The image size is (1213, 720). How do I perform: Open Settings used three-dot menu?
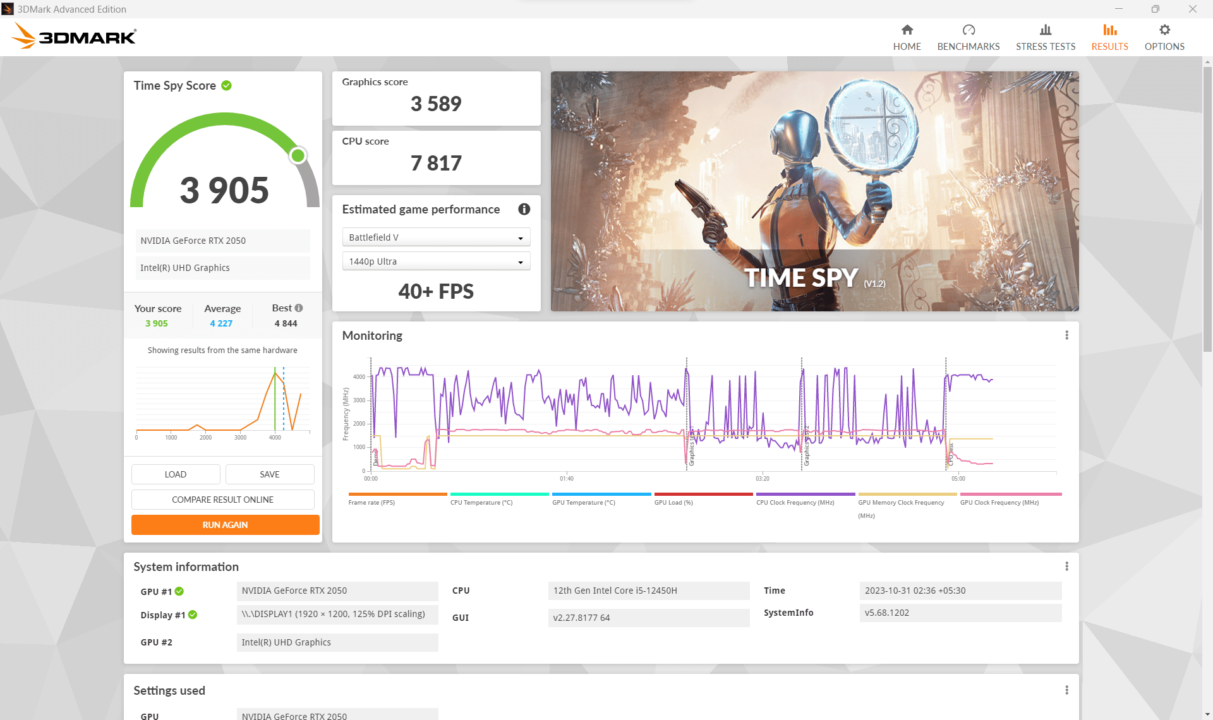[1066, 691]
